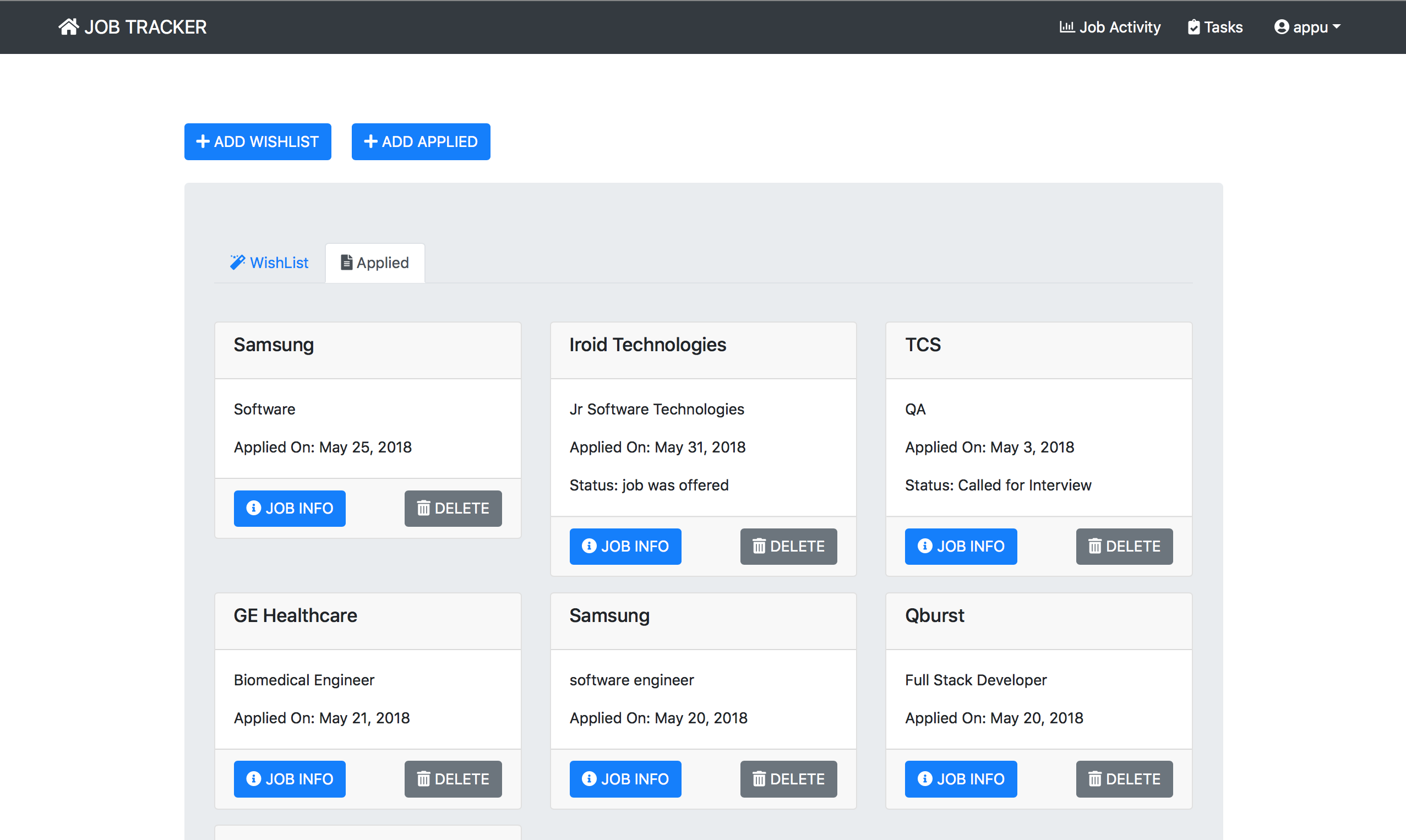Click the ADD APPLIED button
The width and height of the screenshot is (1406, 840).
click(421, 141)
